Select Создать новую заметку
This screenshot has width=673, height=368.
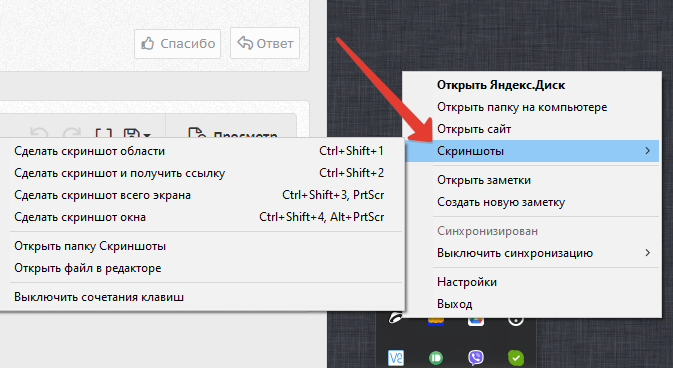[532, 202]
